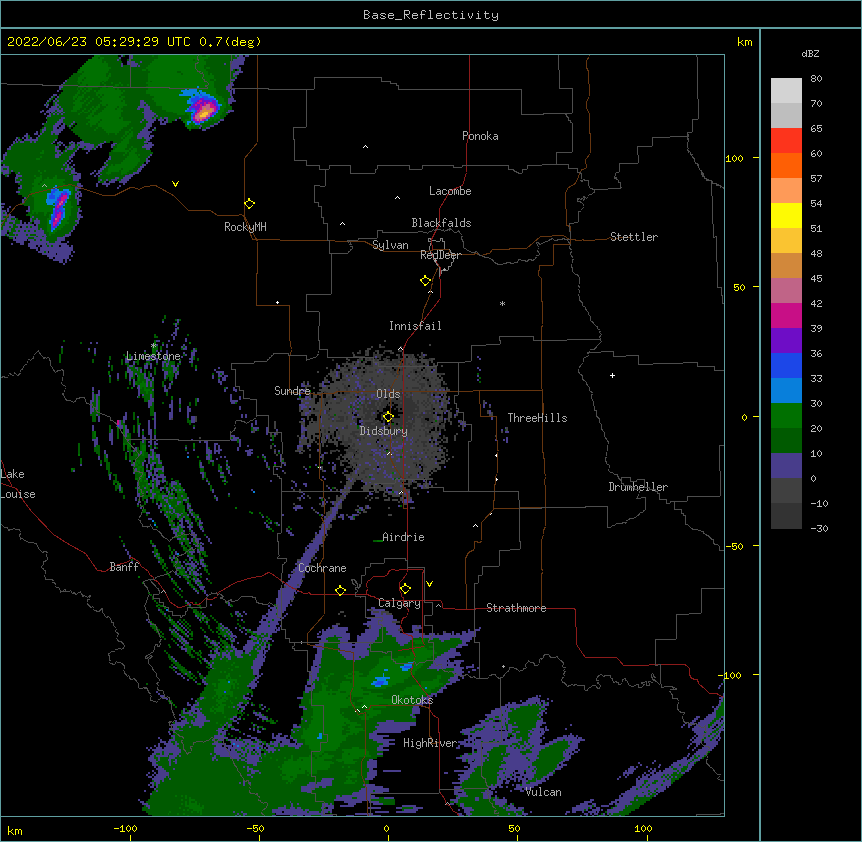Select the RedDeer label
The image size is (862, 842).
[440, 255]
